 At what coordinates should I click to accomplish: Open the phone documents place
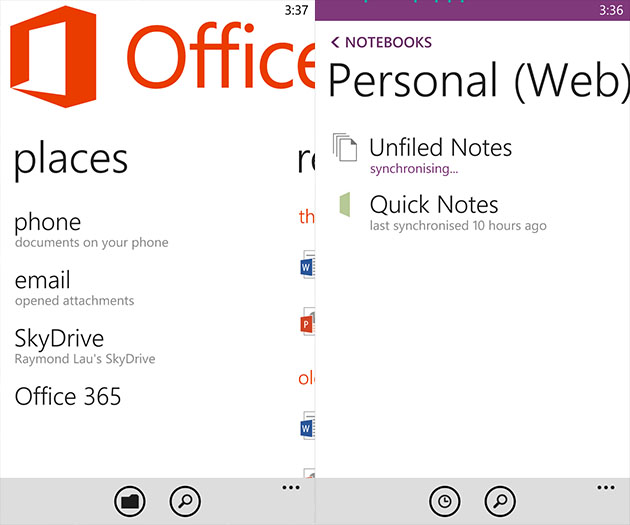point(92,231)
